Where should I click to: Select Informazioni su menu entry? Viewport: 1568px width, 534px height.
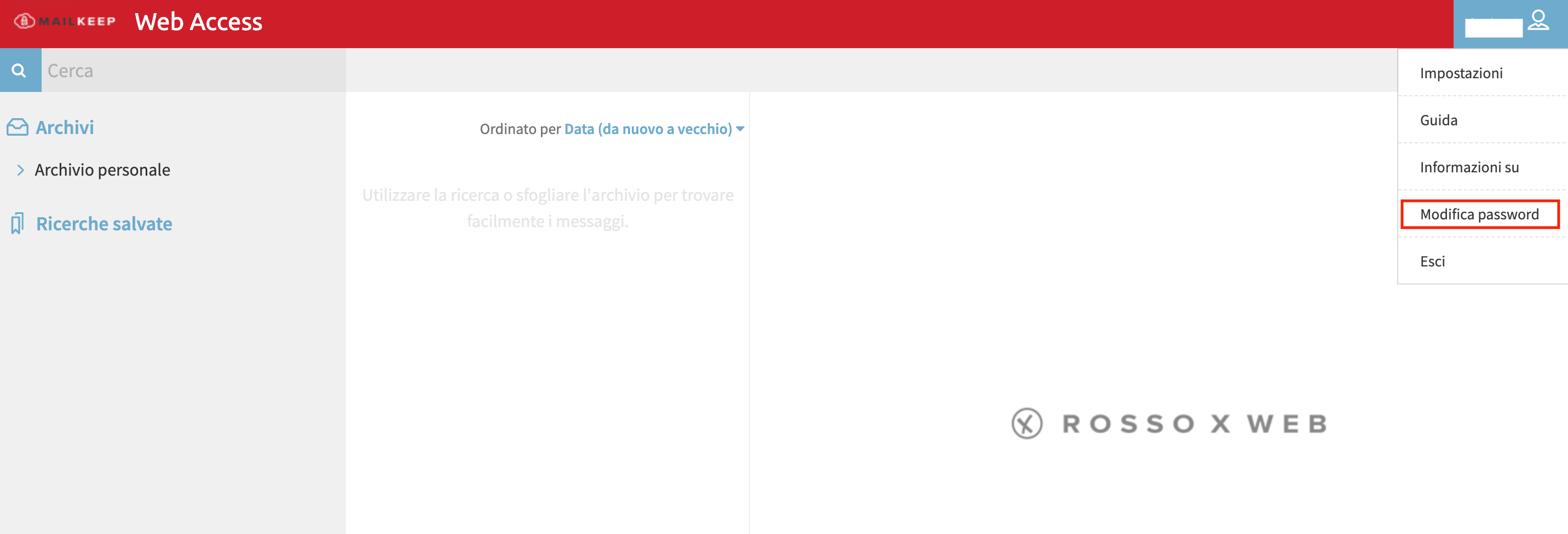click(x=1482, y=167)
